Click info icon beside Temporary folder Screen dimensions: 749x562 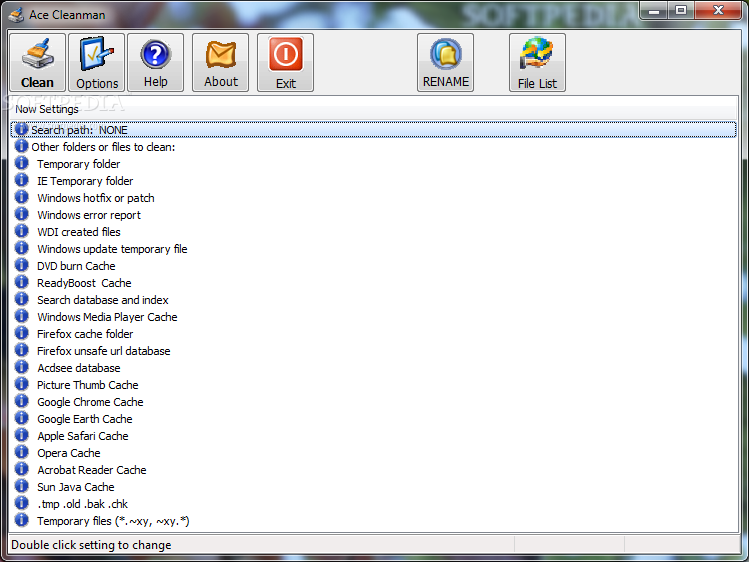[21, 163]
